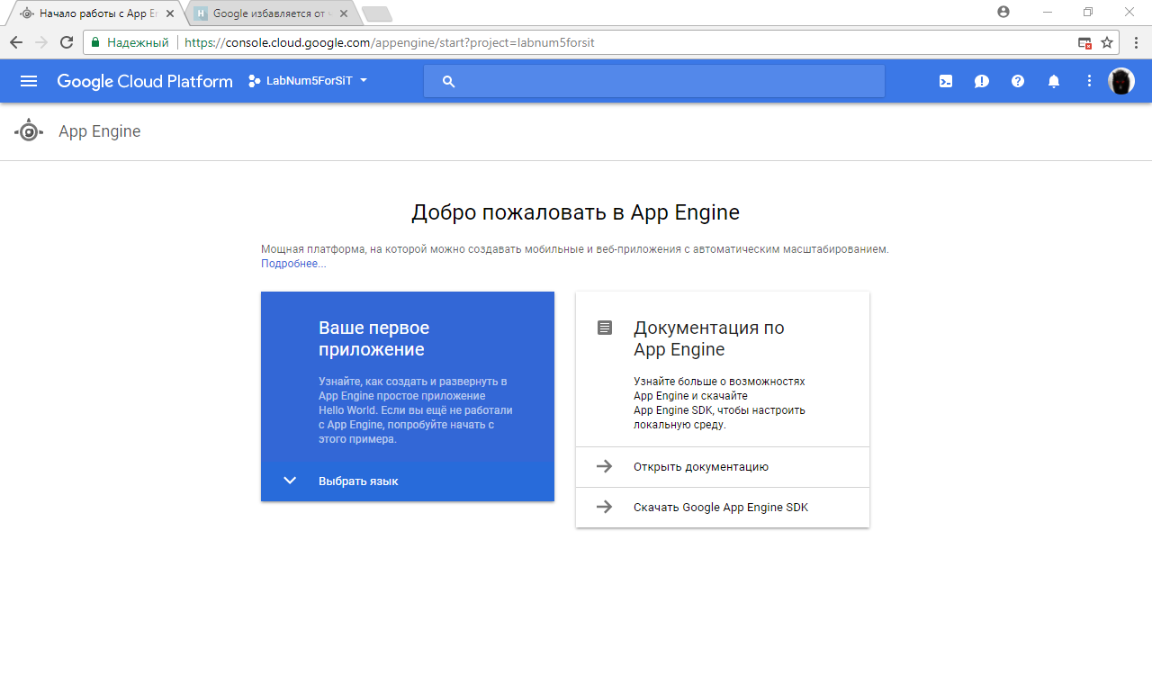
Task: Bookmark this page with the star
Action: pos(1106,43)
